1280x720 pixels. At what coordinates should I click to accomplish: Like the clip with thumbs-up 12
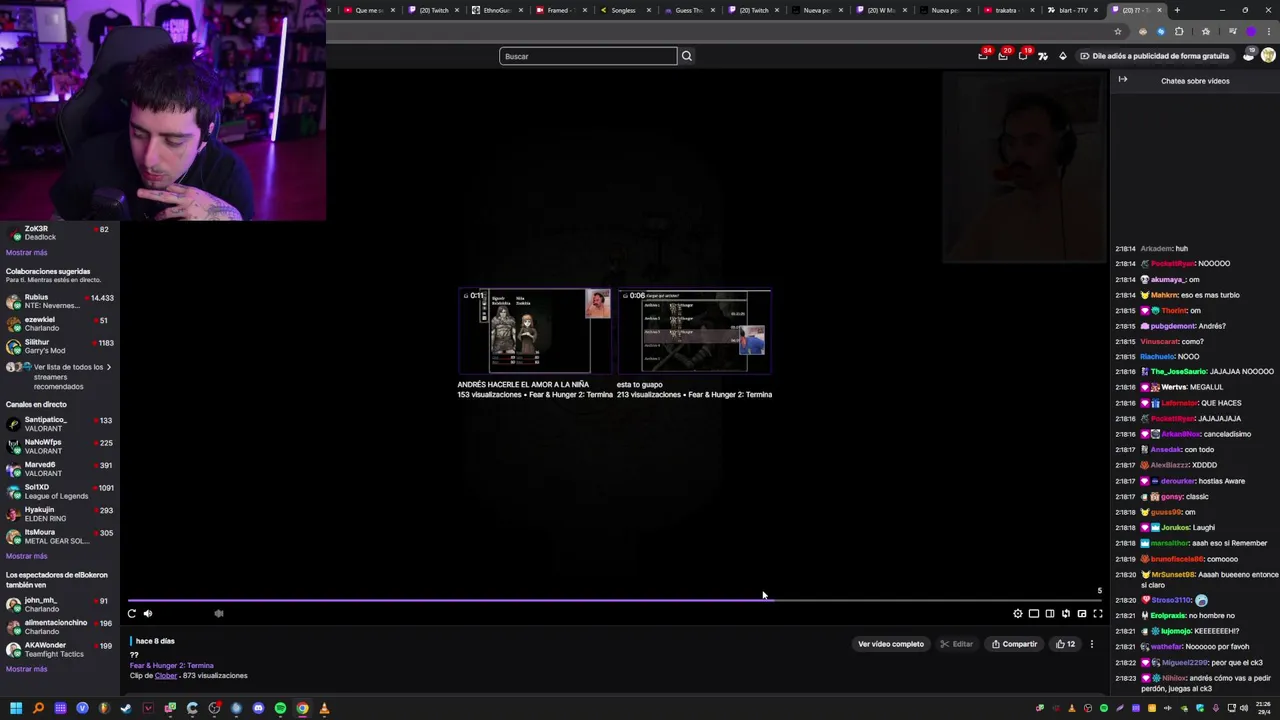click(1066, 644)
